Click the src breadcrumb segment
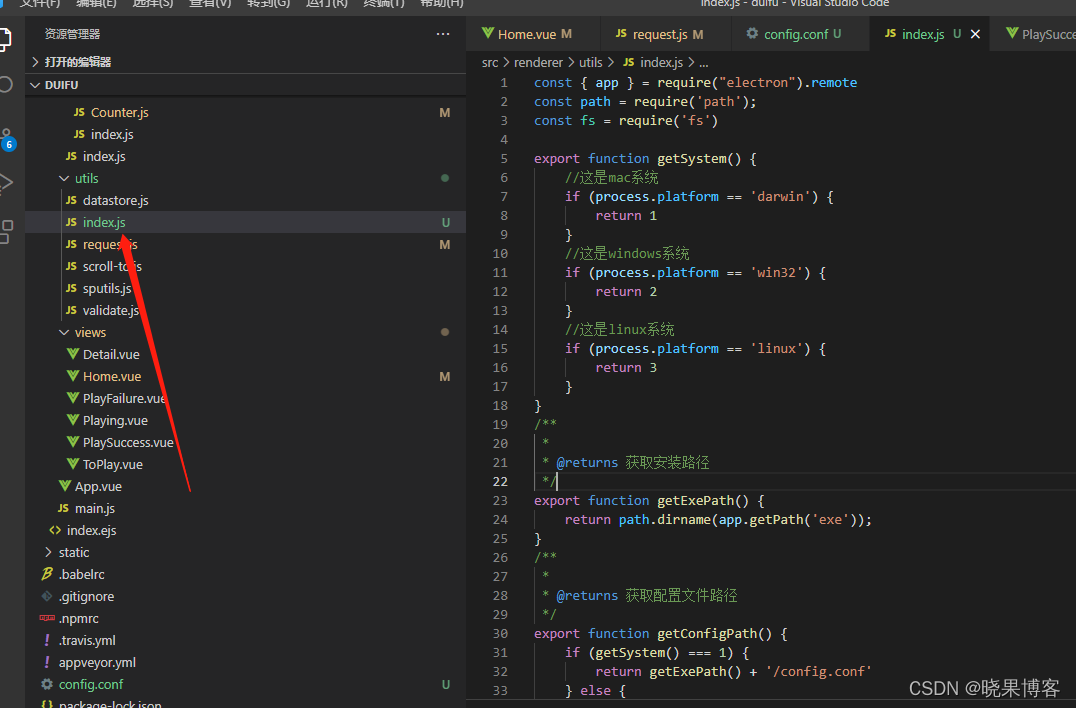The height and width of the screenshot is (708, 1076). pyautogui.click(x=489, y=62)
